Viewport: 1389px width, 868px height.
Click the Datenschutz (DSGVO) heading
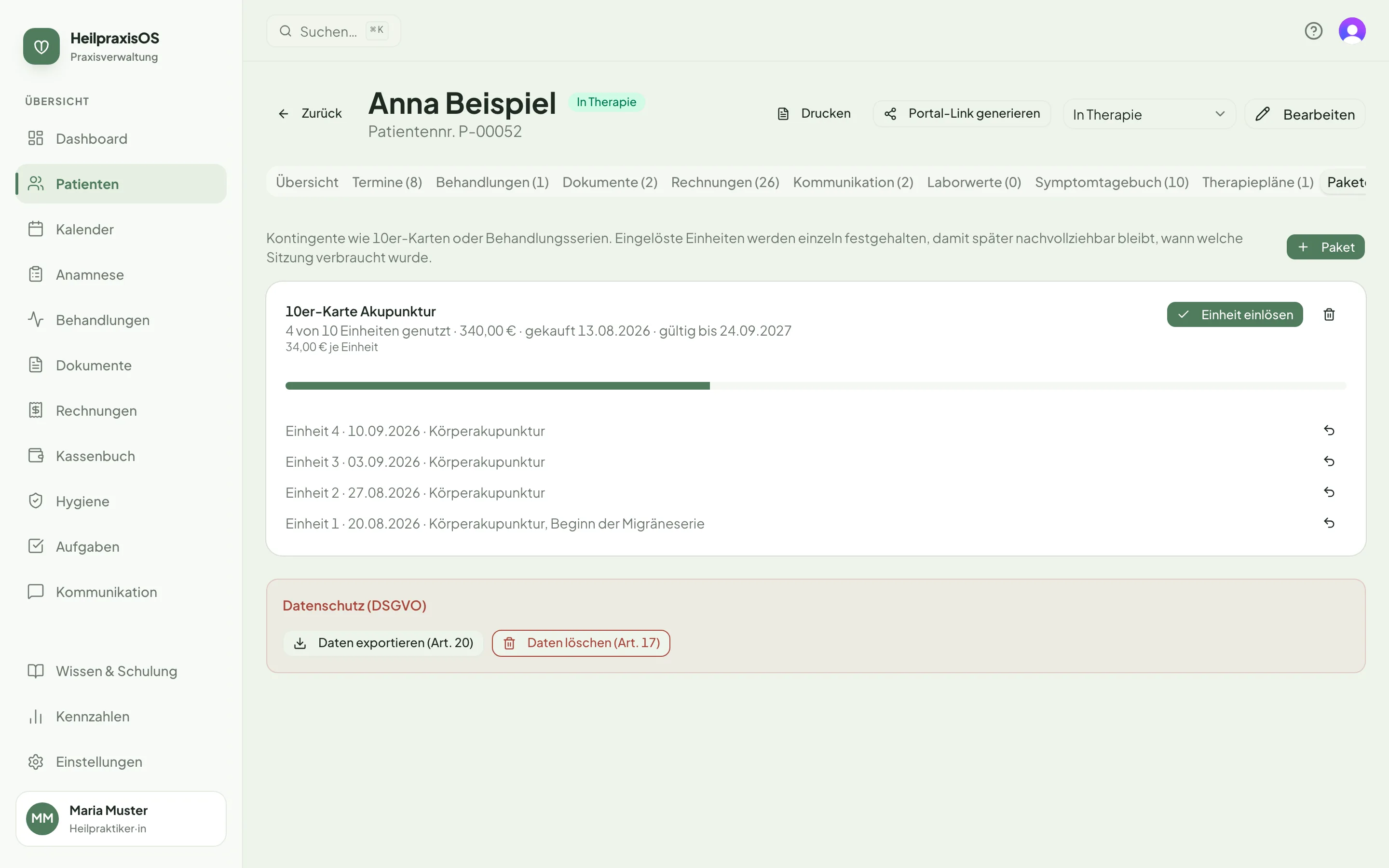click(x=354, y=606)
